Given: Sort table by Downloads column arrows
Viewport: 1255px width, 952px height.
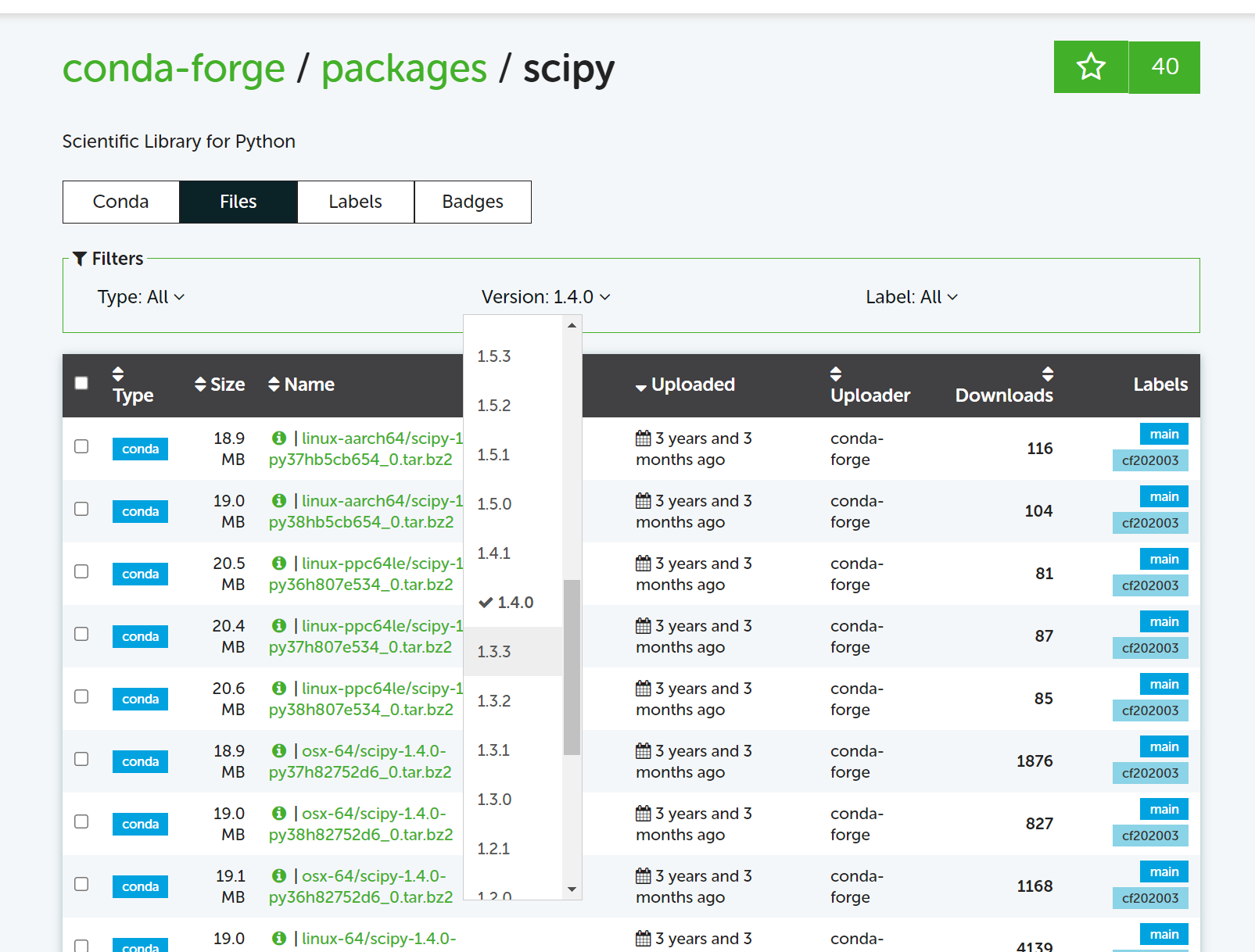Looking at the screenshot, I should tap(1048, 374).
